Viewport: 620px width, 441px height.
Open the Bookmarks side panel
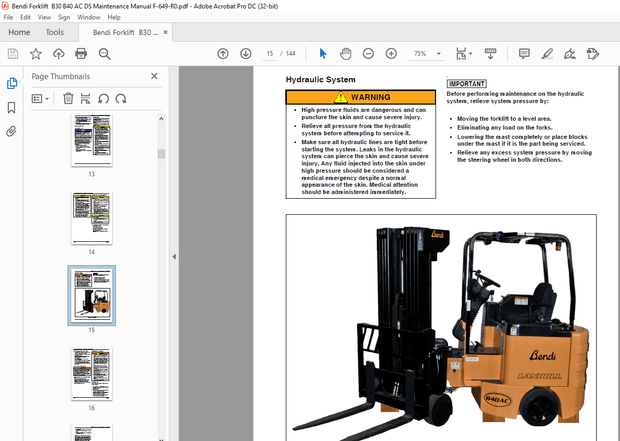click(11, 107)
